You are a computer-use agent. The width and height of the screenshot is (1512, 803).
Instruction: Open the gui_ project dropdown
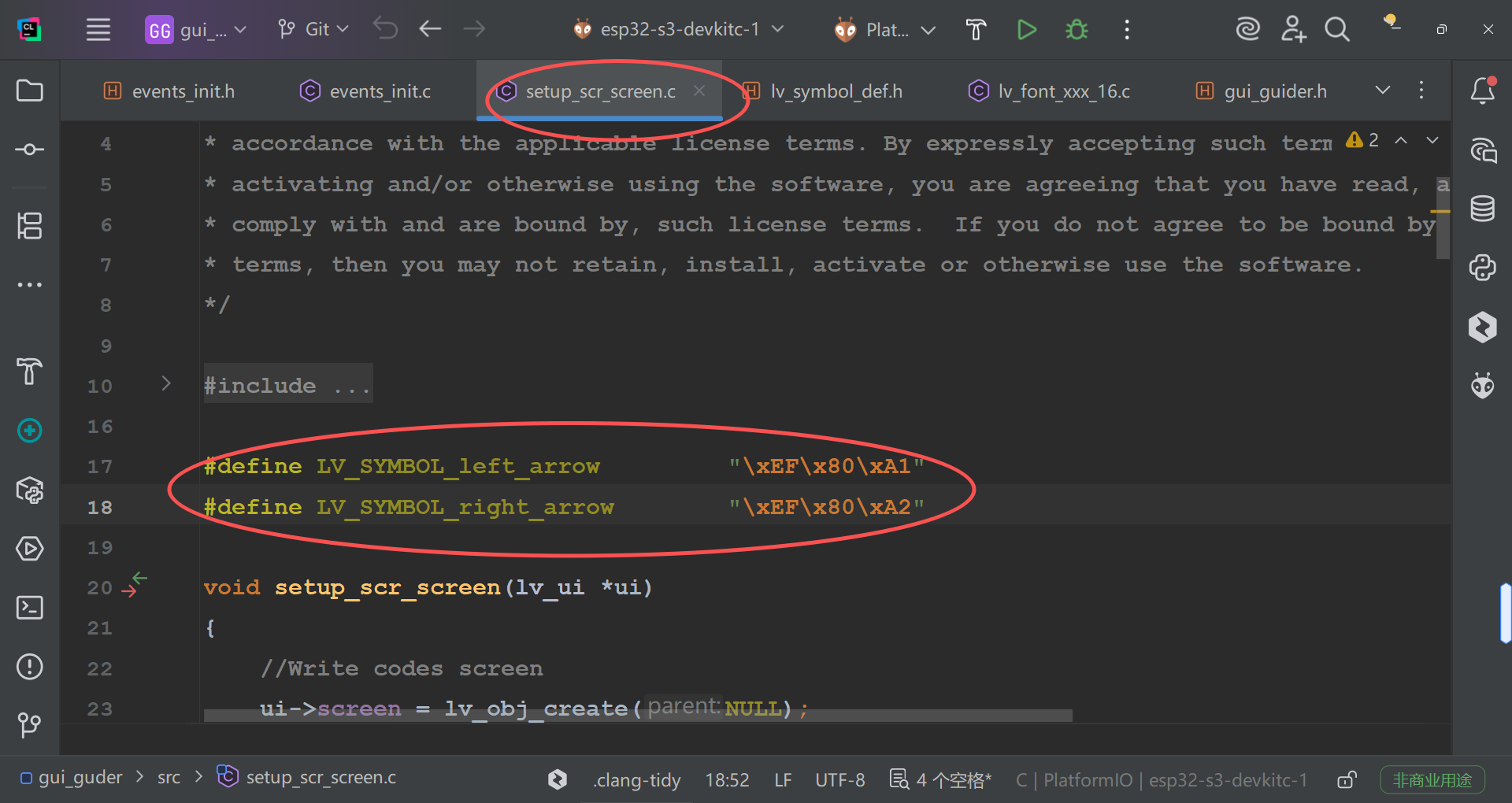(x=196, y=30)
